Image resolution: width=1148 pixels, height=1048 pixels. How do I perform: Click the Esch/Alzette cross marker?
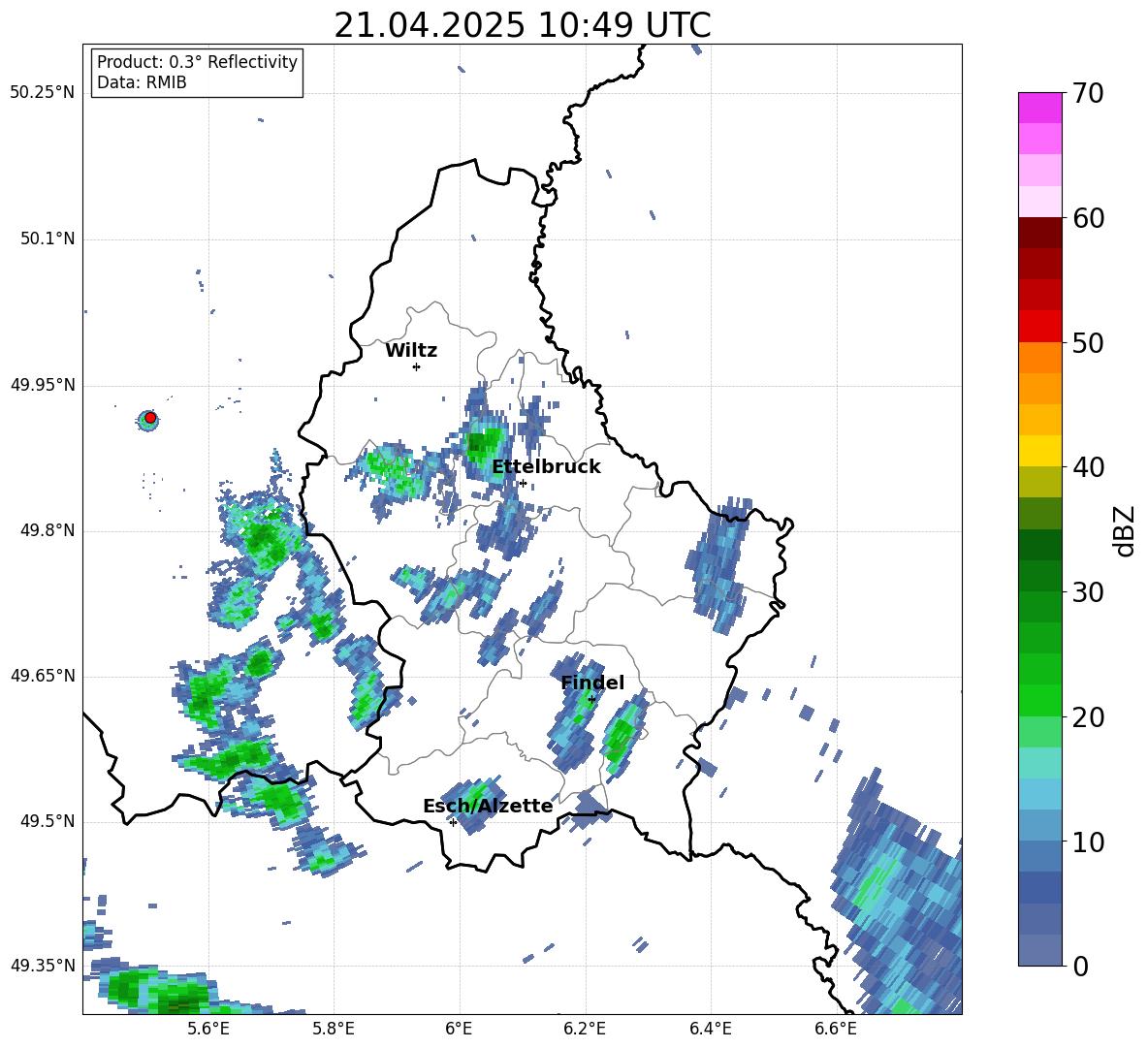click(453, 822)
